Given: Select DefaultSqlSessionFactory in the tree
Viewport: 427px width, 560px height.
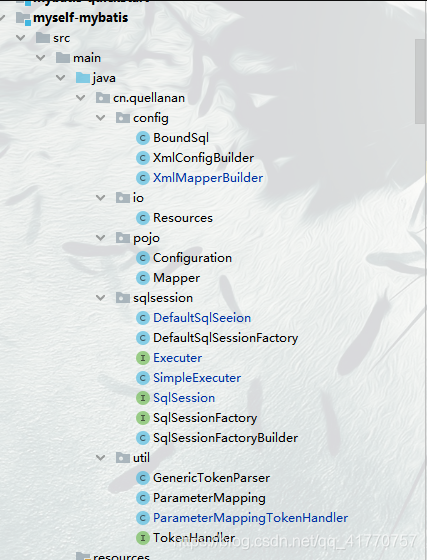Looking at the screenshot, I should (x=226, y=338).
